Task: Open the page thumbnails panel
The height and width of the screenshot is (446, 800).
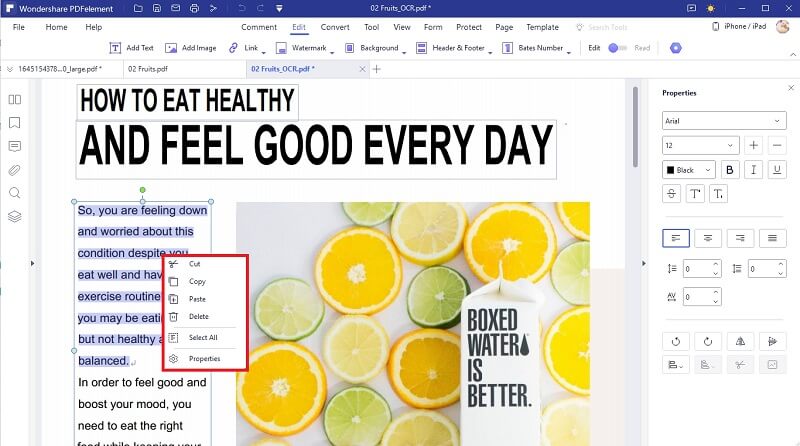Action: coord(15,100)
